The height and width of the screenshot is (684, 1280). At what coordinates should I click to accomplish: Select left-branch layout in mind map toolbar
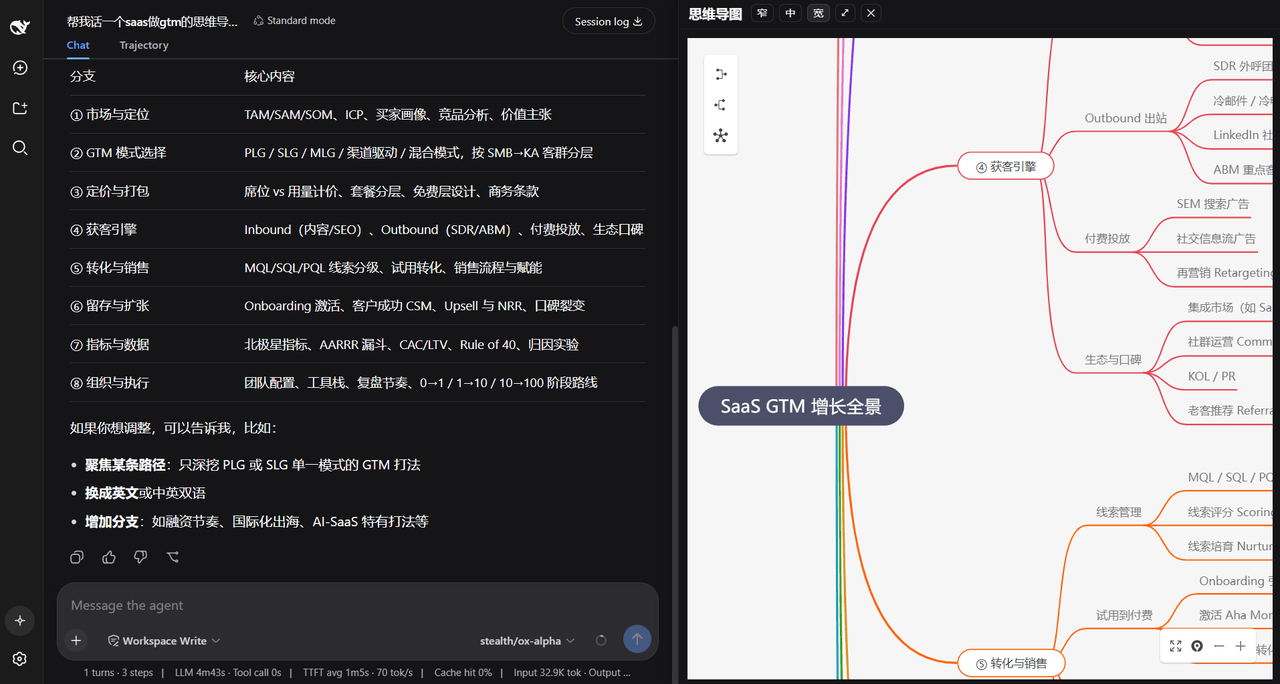(x=721, y=105)
